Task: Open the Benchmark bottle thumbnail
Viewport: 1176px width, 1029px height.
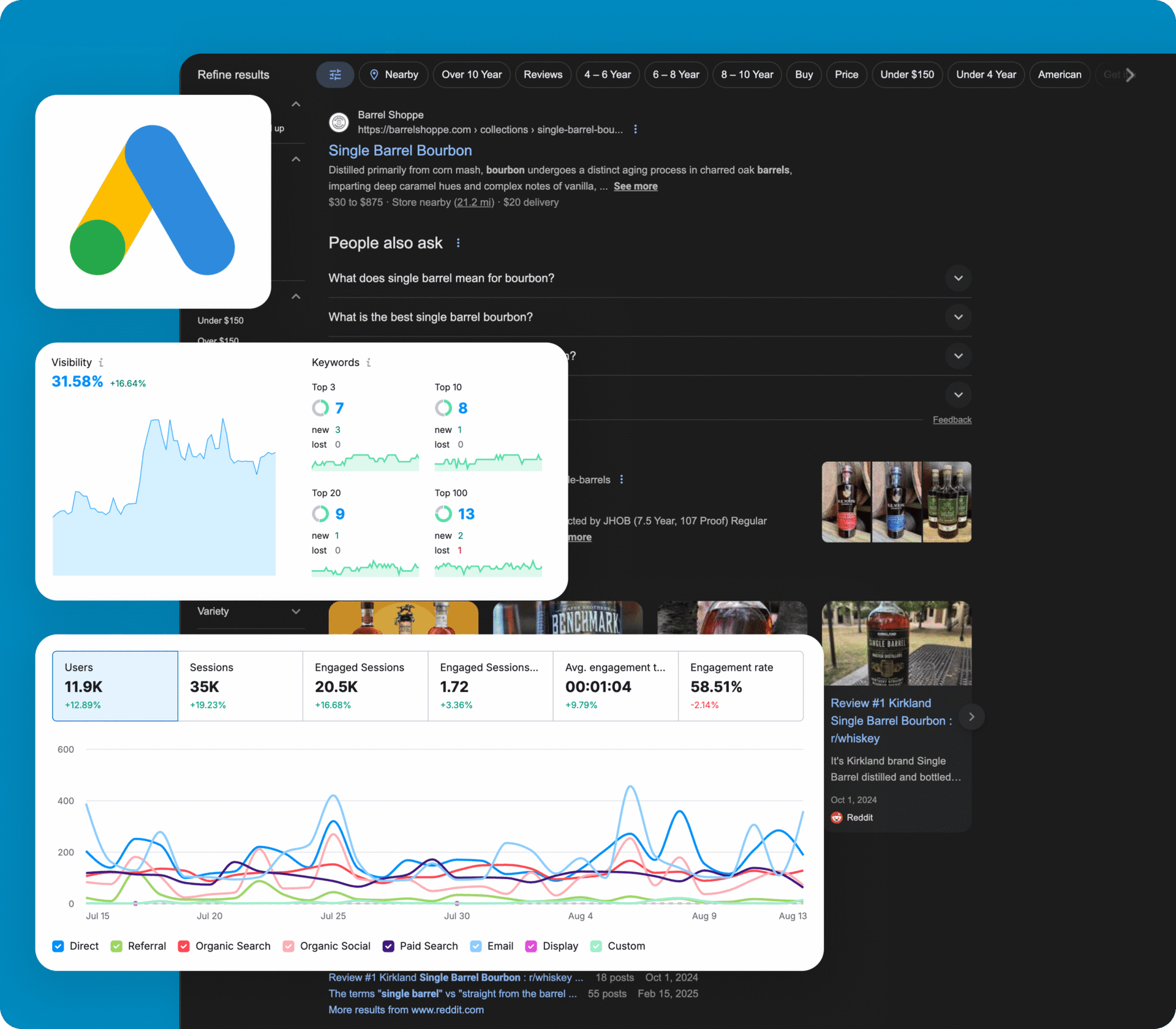Action: pyautogui.click(x=568, y=617)
